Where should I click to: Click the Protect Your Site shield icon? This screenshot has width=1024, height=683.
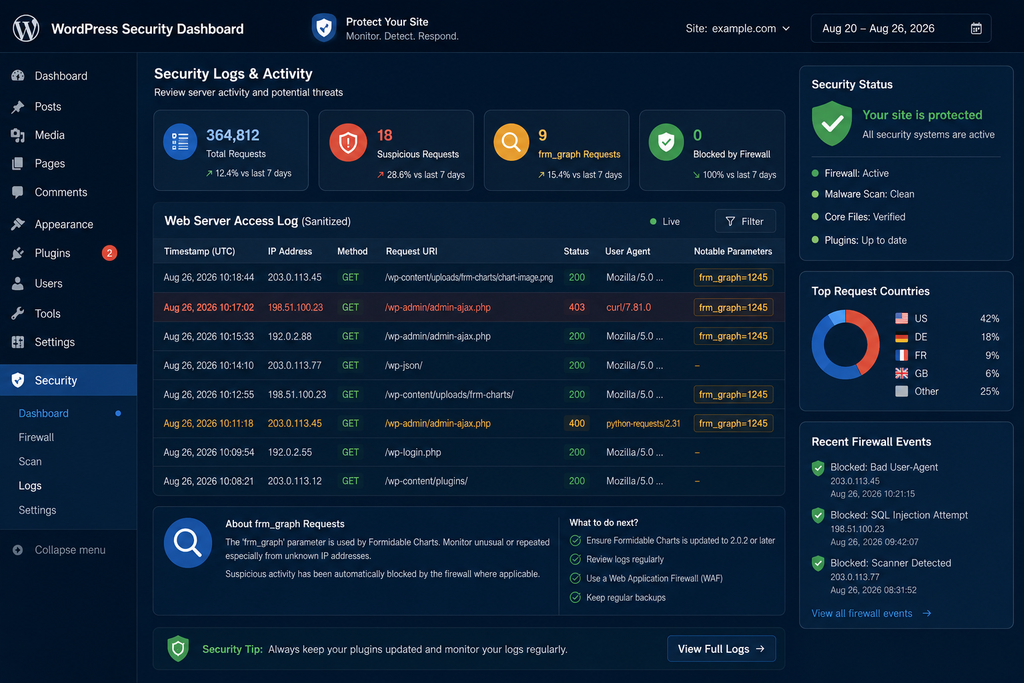coord(324,28)
